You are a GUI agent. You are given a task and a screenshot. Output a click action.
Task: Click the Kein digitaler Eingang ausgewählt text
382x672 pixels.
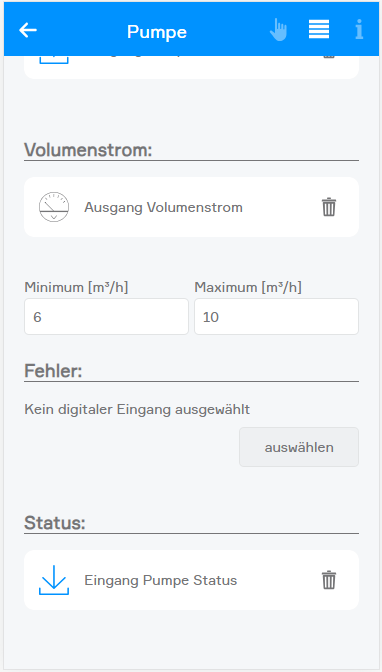pyautogui.click(x=137, y=410)
